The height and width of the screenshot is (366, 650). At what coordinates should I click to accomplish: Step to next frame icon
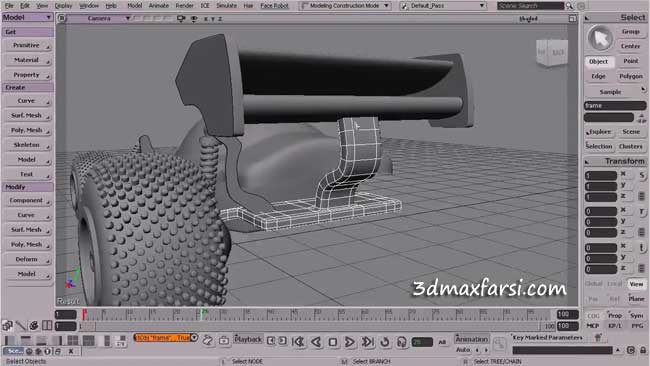(282, 341)
